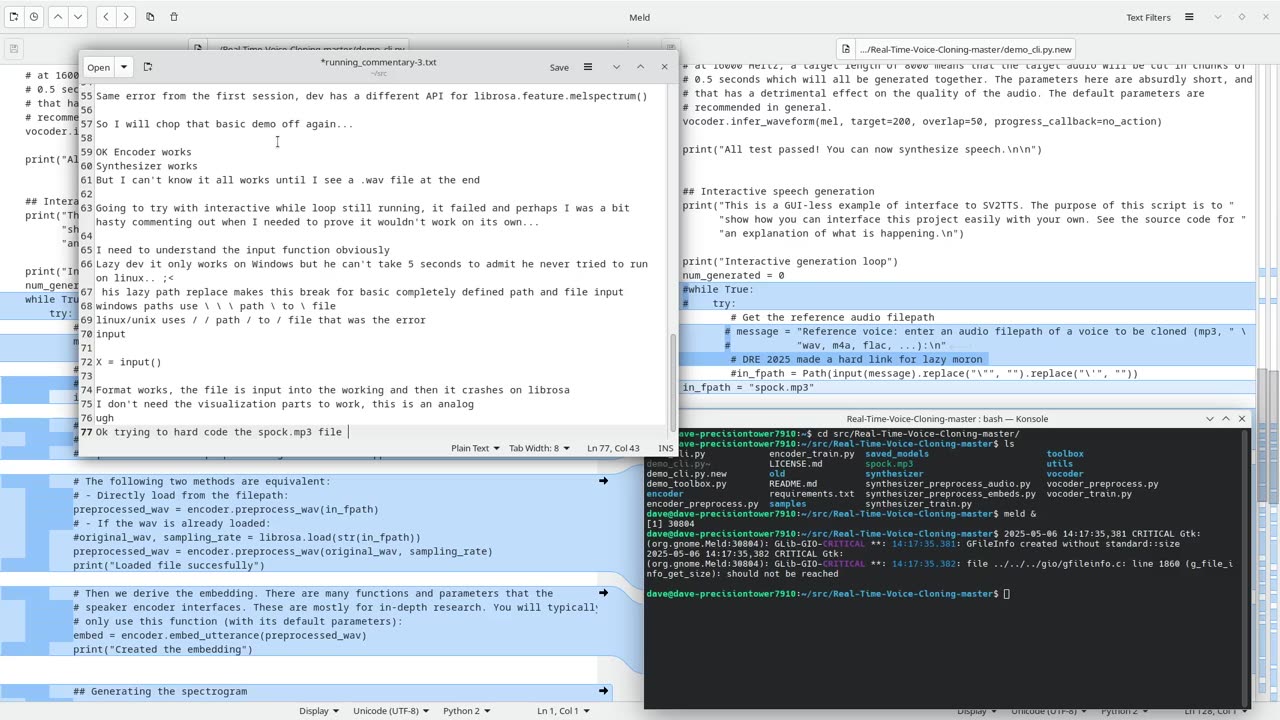Click 'OK Encoder works' on line 59
The width and height of the screenshot is (1280, 720).
click(x=143, y=152)
